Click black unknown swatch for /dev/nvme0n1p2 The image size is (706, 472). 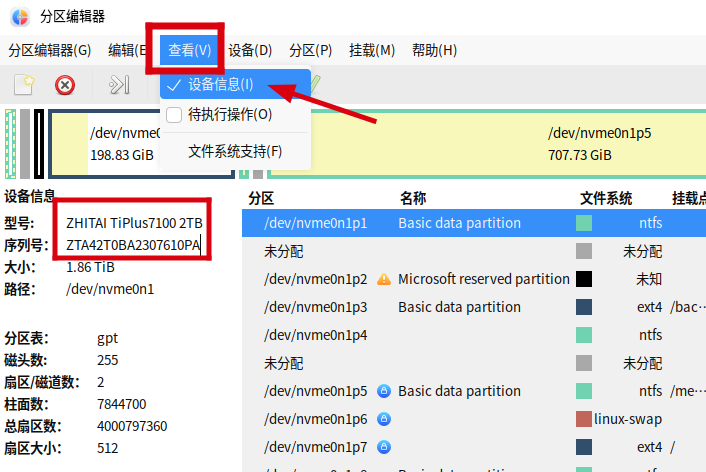[x=584, y=279]
